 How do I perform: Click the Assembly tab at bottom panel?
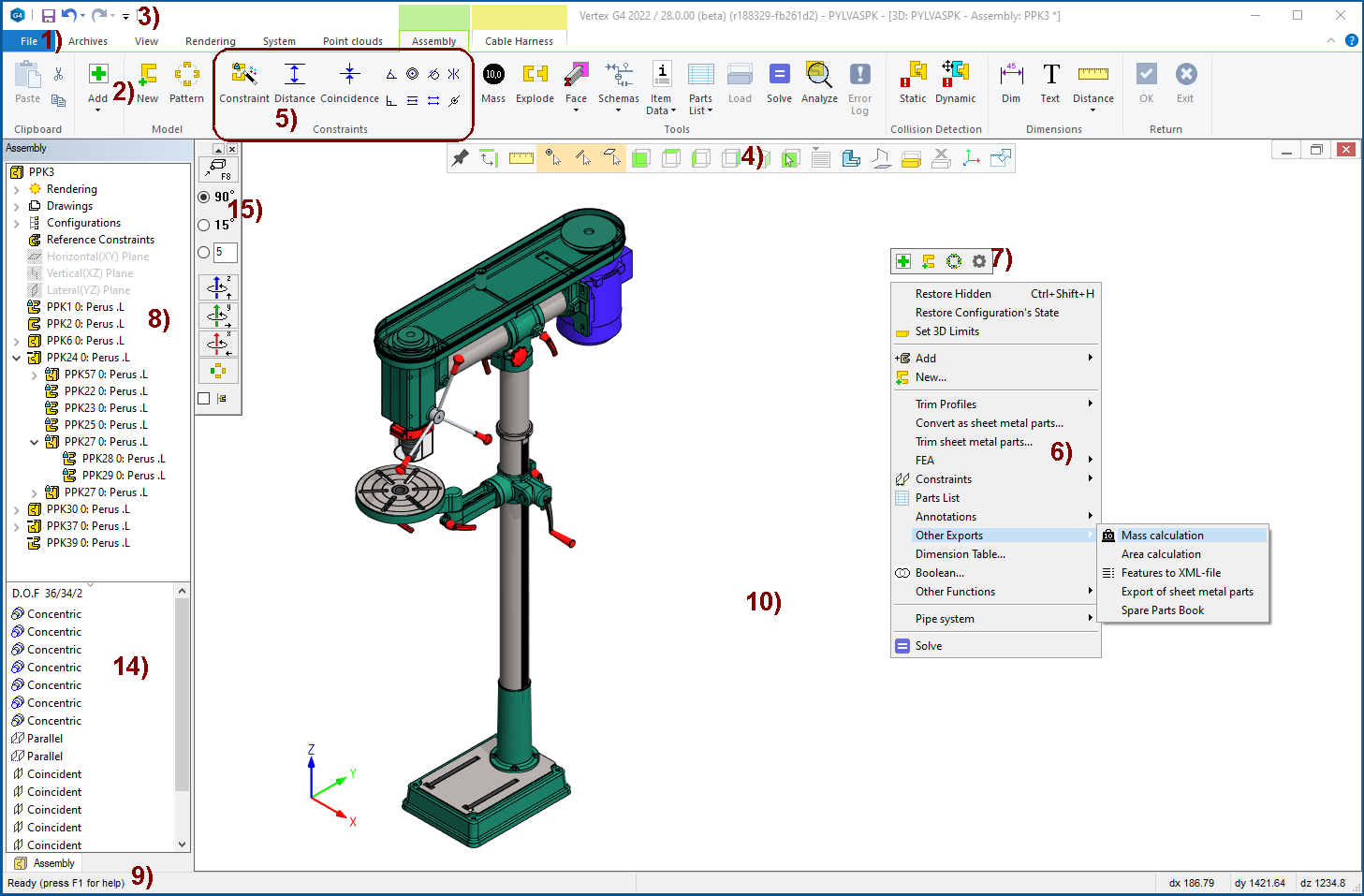45,863
